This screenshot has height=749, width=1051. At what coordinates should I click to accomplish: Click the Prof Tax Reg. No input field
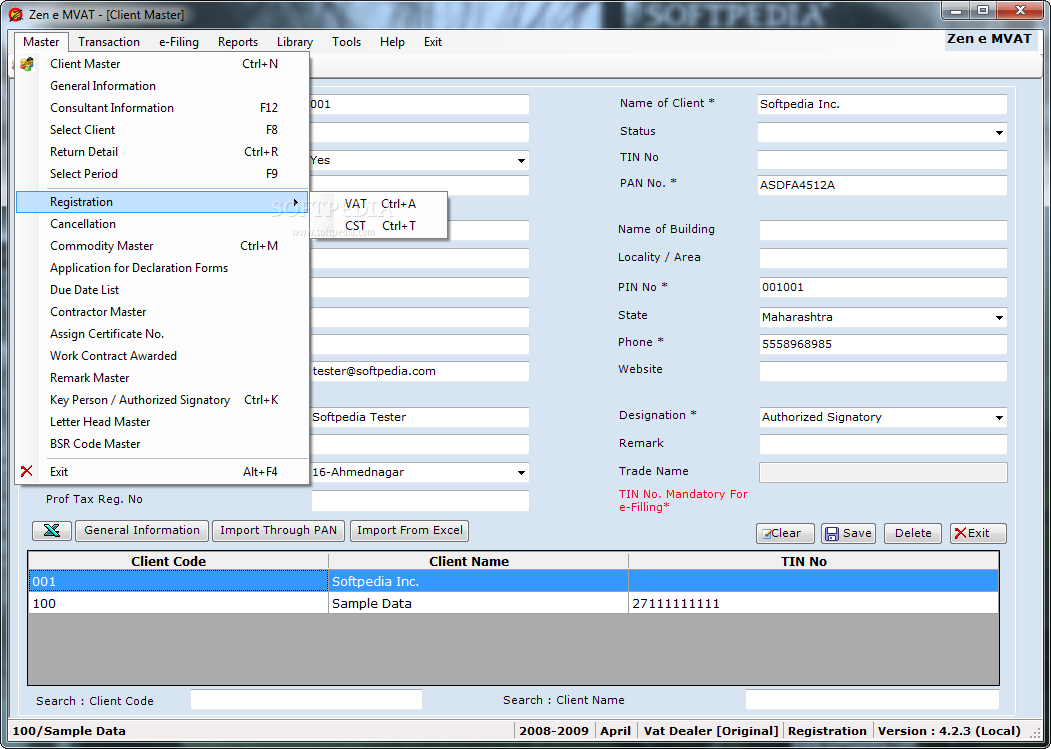click(x=420, y=501)
